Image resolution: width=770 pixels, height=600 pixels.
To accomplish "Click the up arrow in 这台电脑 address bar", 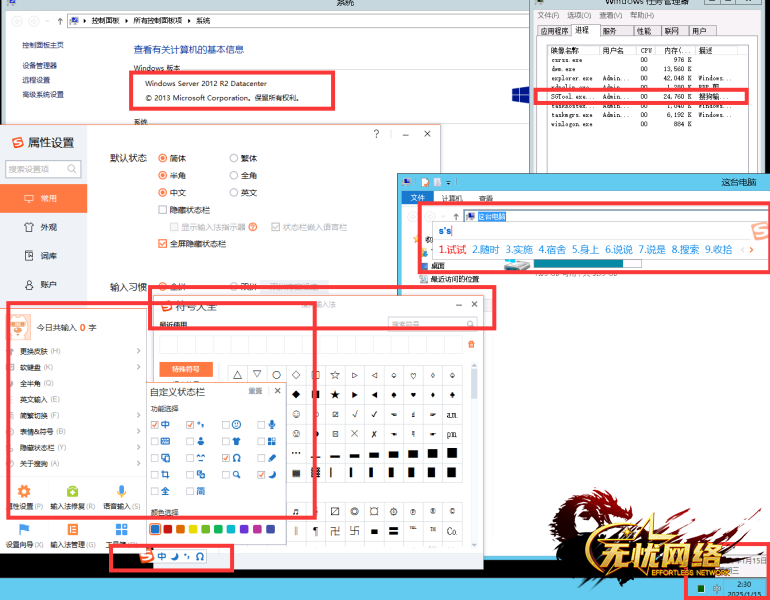I will [x=456, y=217].
